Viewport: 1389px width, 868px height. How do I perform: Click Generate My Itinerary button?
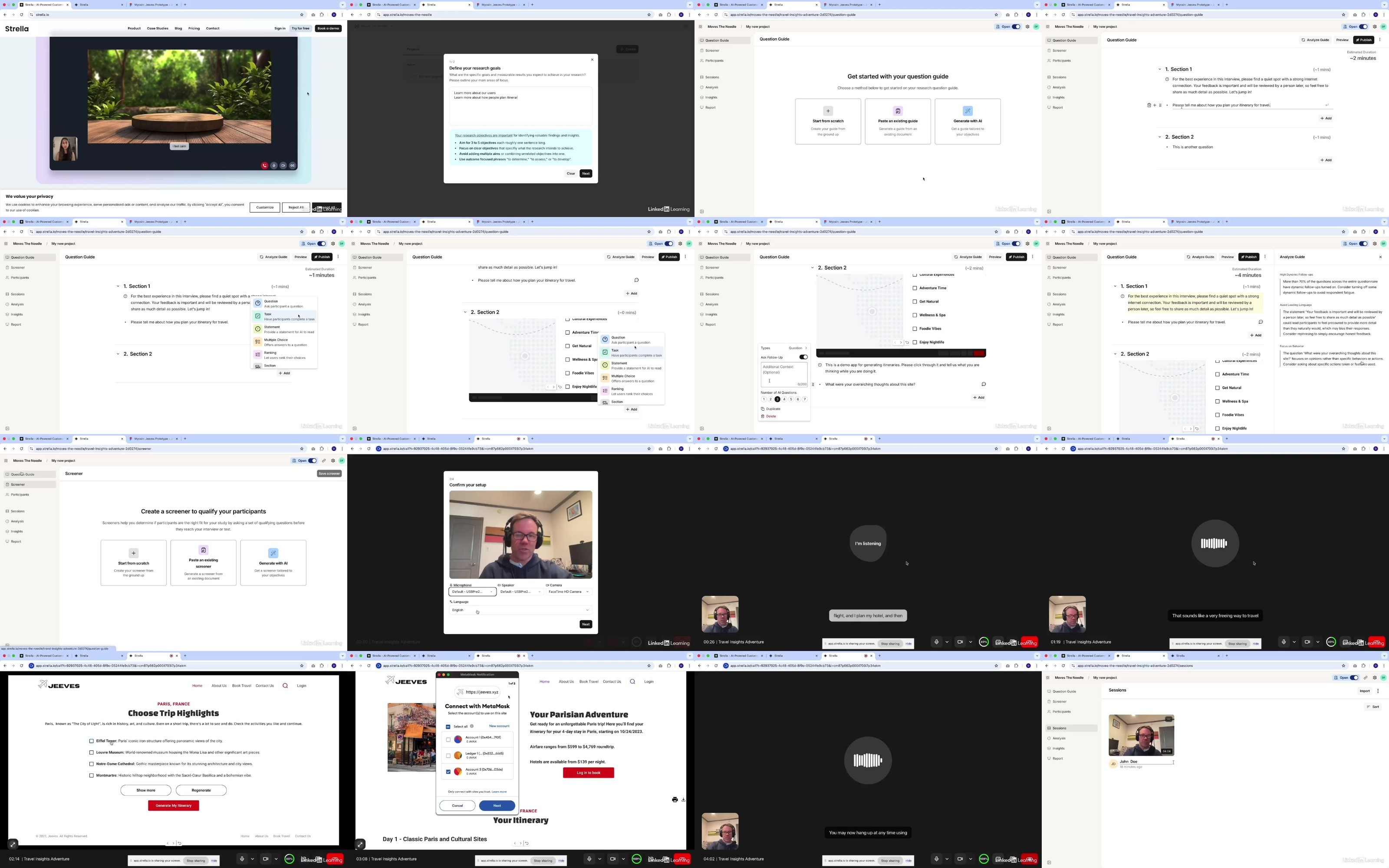[173, 806]
